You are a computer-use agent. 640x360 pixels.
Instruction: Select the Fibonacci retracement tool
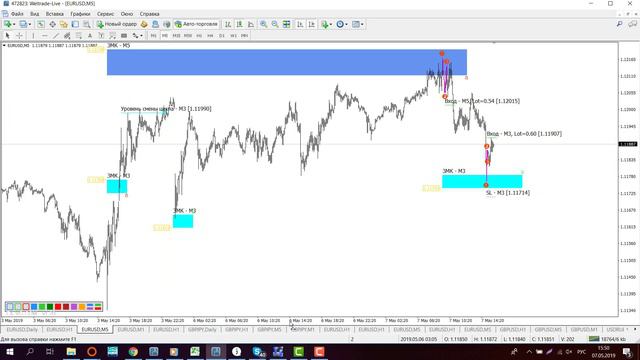[78, 36]
